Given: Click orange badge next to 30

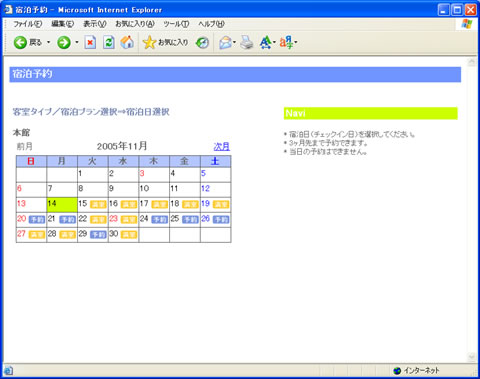Looking at the screenshot, I should point(129,235).
